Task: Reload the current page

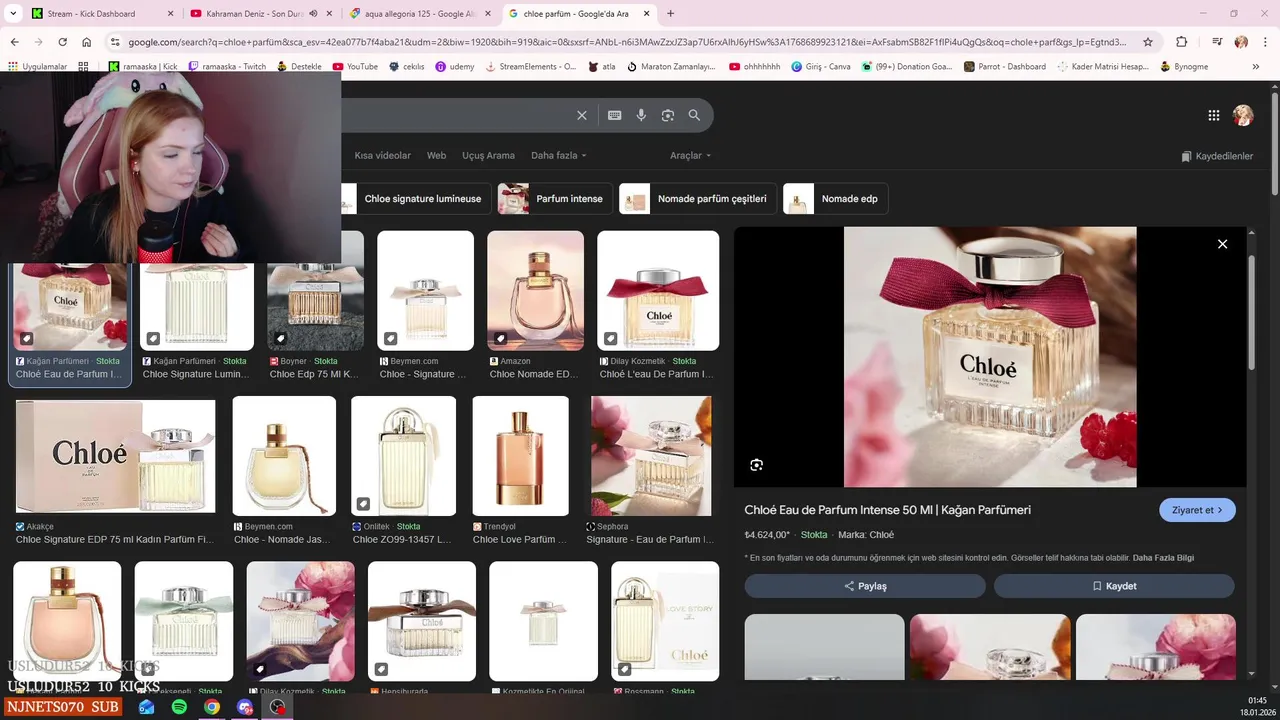Action: 62,42
